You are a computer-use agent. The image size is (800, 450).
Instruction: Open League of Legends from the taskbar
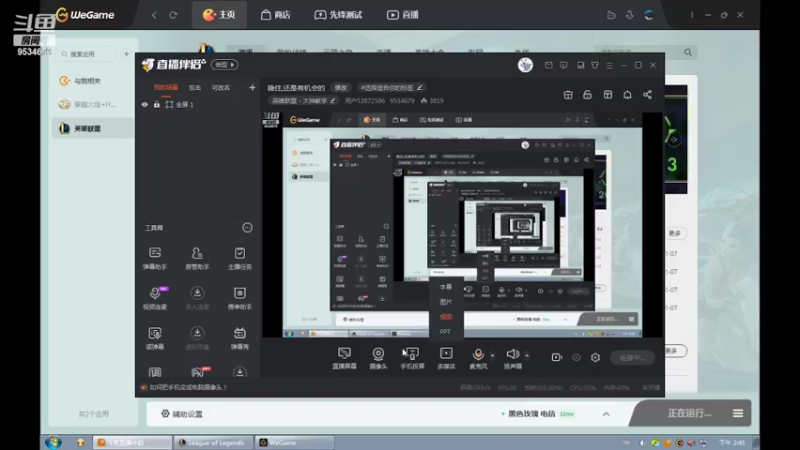[211, 443]
